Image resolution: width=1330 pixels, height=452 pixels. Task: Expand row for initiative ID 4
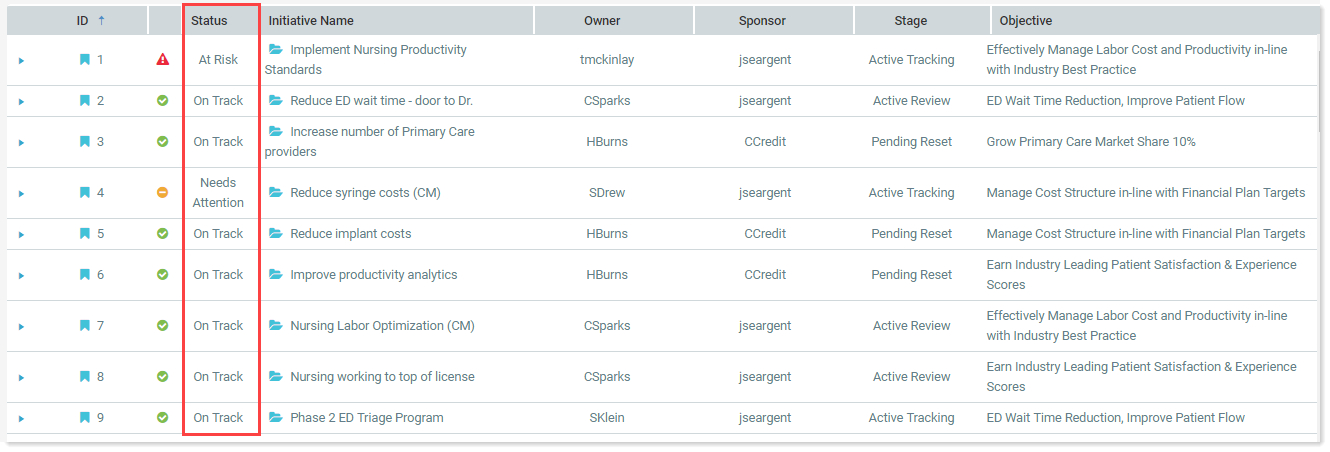[x=21, y=194]
